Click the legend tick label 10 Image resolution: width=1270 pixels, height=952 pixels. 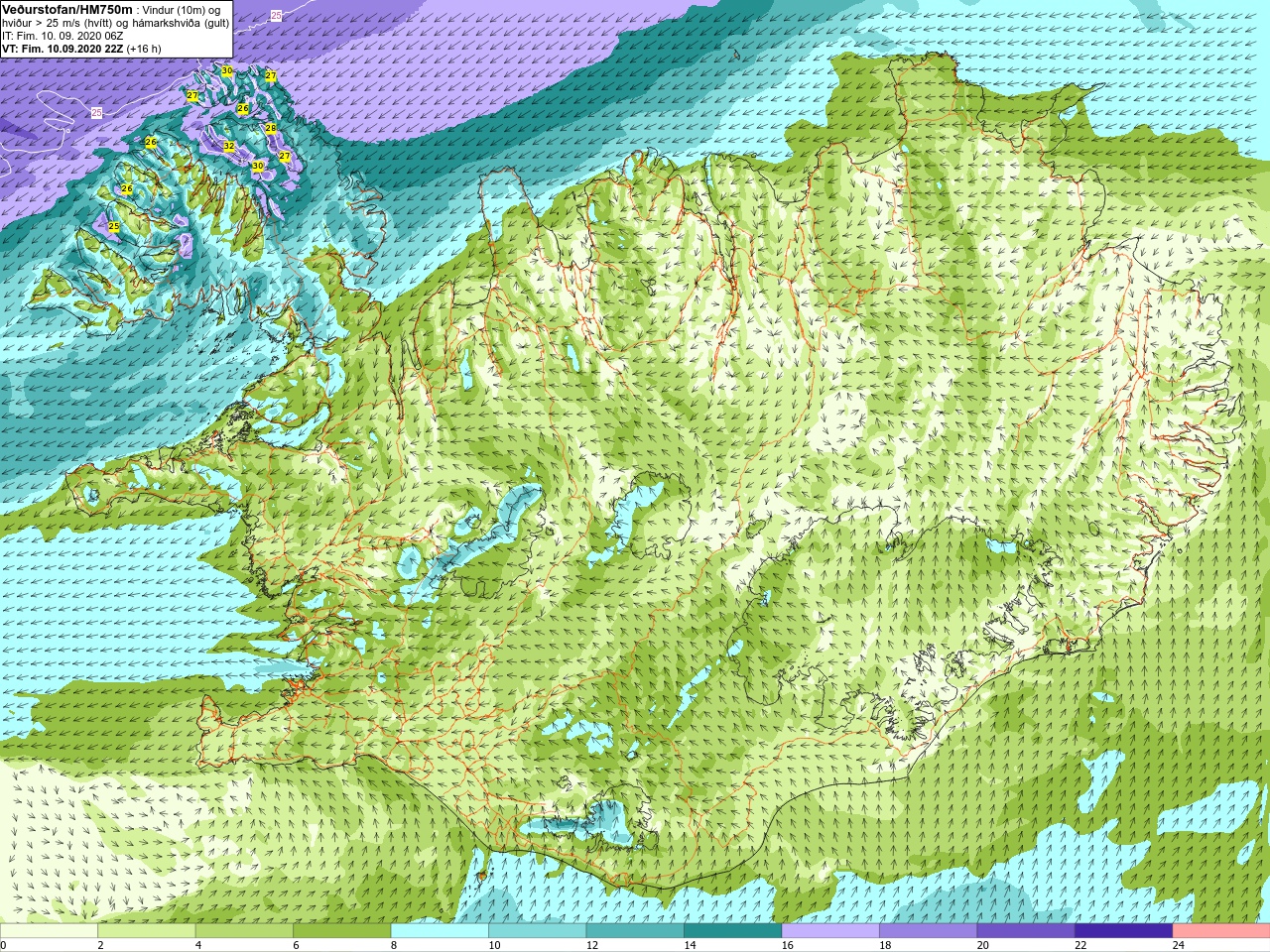(x=494, y=945)
